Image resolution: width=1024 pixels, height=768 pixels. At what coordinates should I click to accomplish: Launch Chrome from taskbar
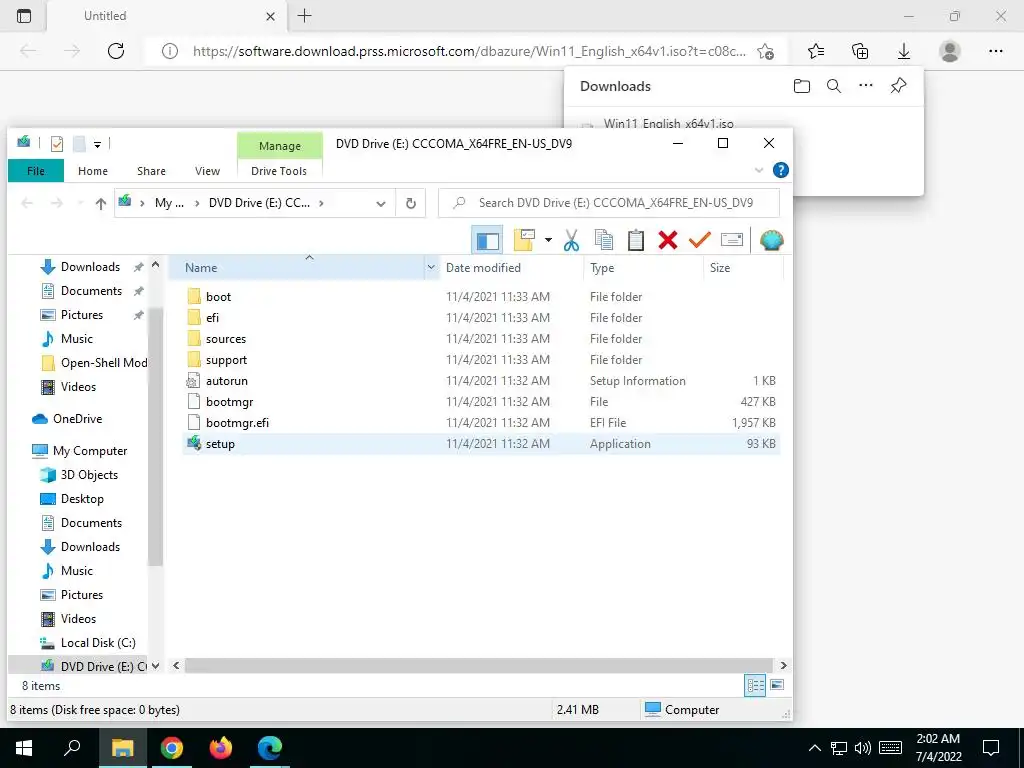[x=172, y=748]
